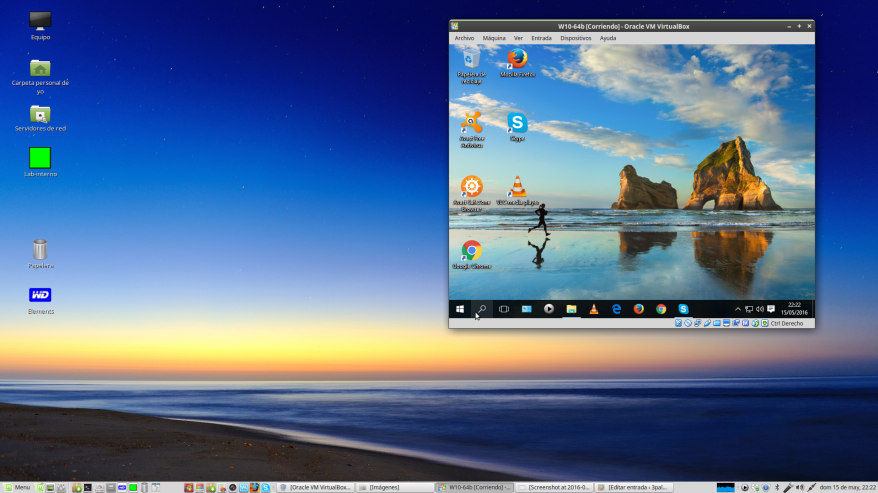The height and width of the screenshot is (493, 878).
Task: Select the VLC media player desktop shortcut
Action: (517, 190)
